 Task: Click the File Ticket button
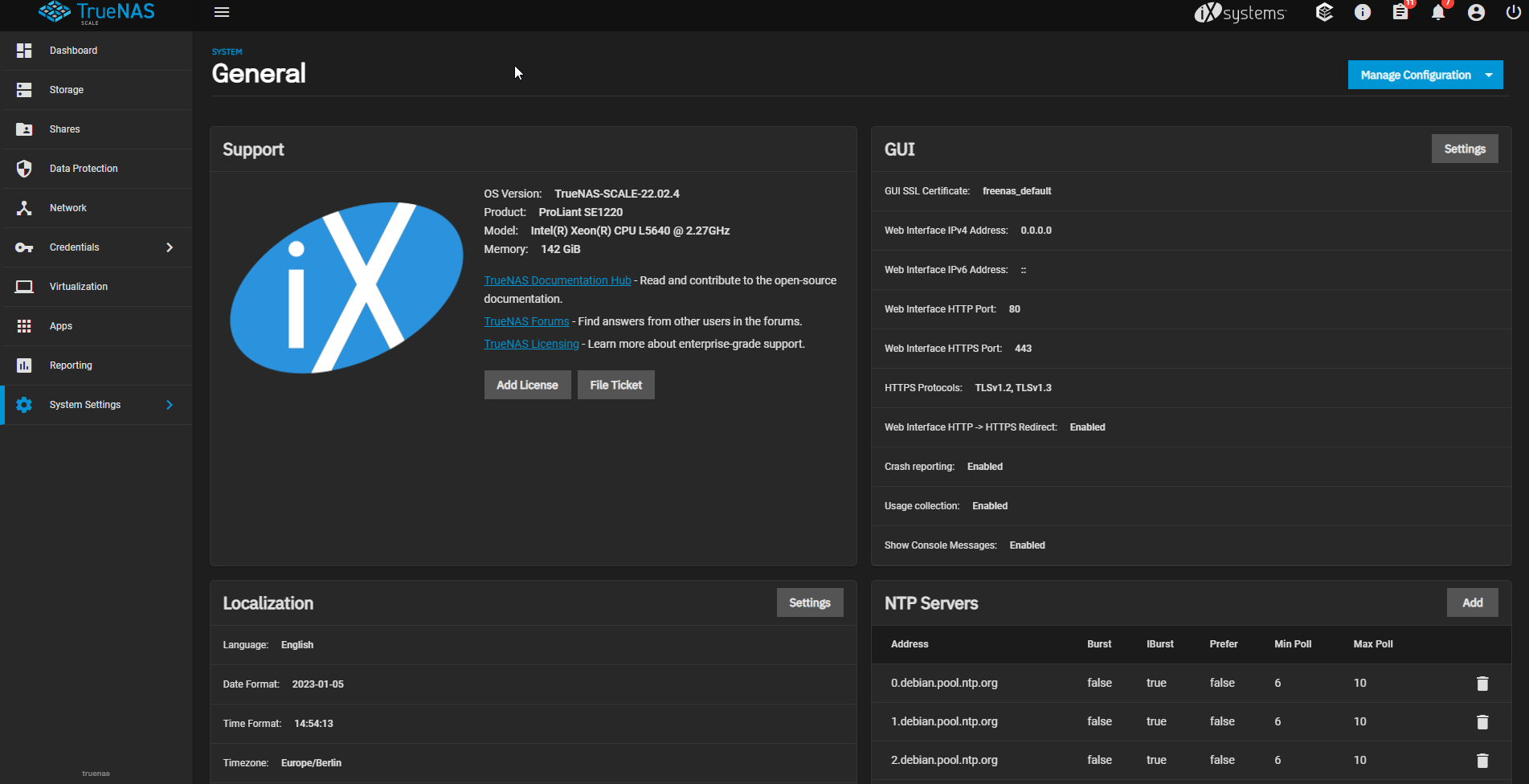(616, 385)
